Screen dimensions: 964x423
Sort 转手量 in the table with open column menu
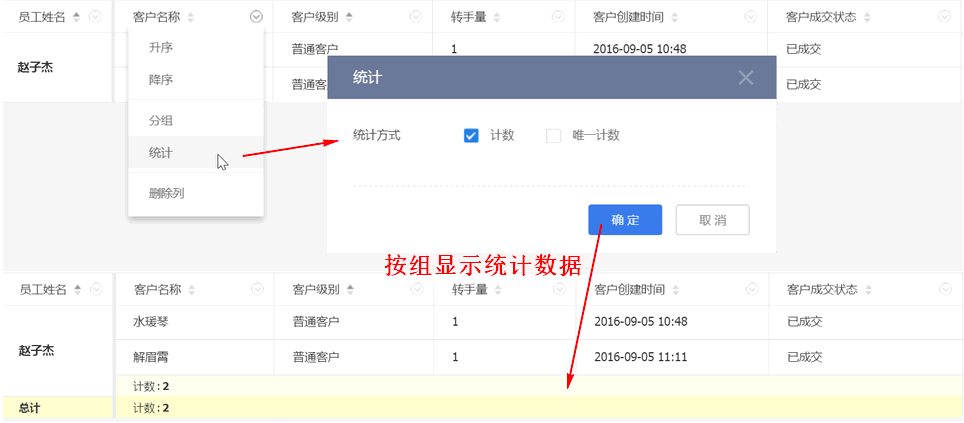[x=497, y=17]
